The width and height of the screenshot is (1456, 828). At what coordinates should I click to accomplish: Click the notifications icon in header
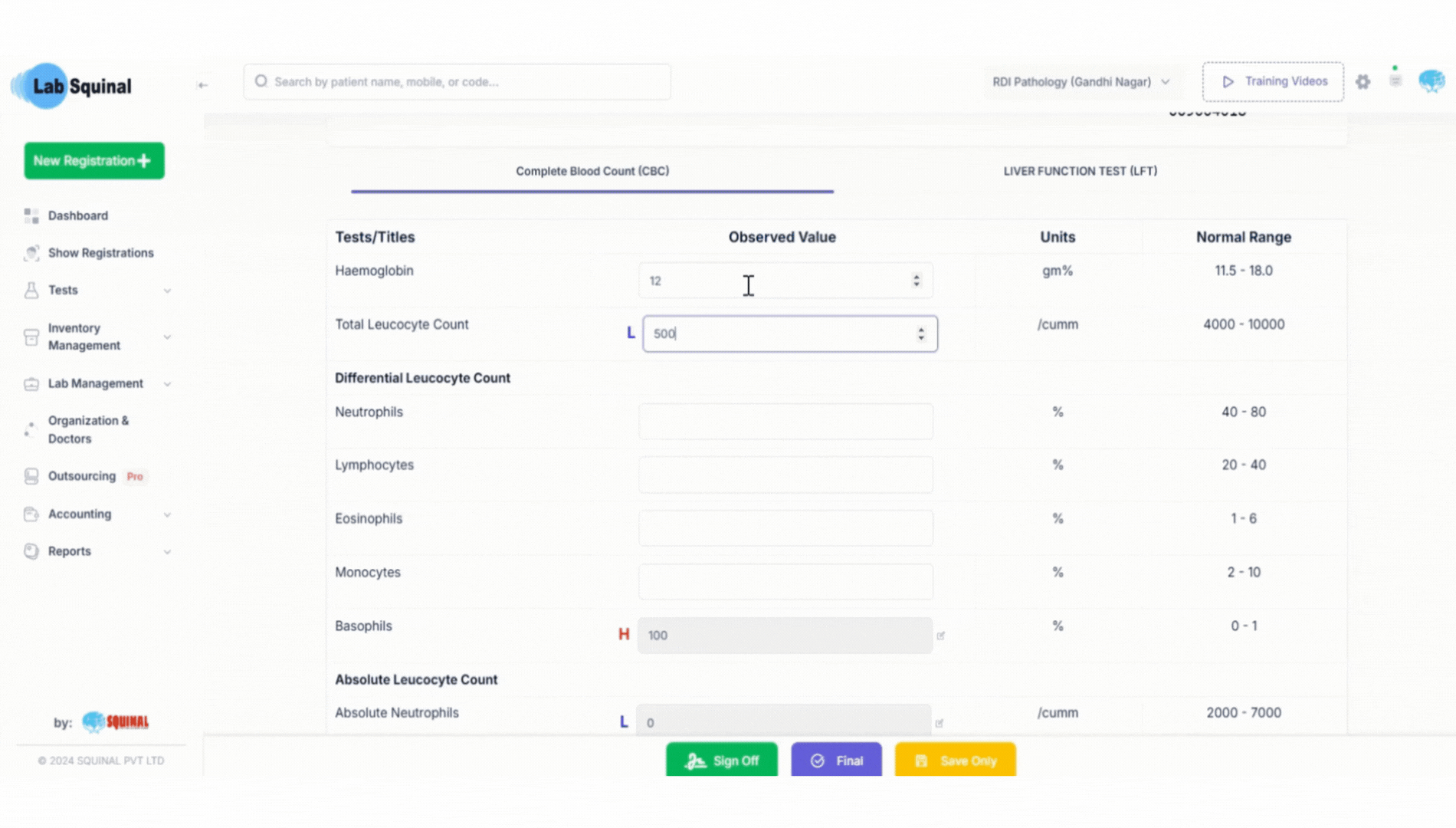(x=1395, y=81)
